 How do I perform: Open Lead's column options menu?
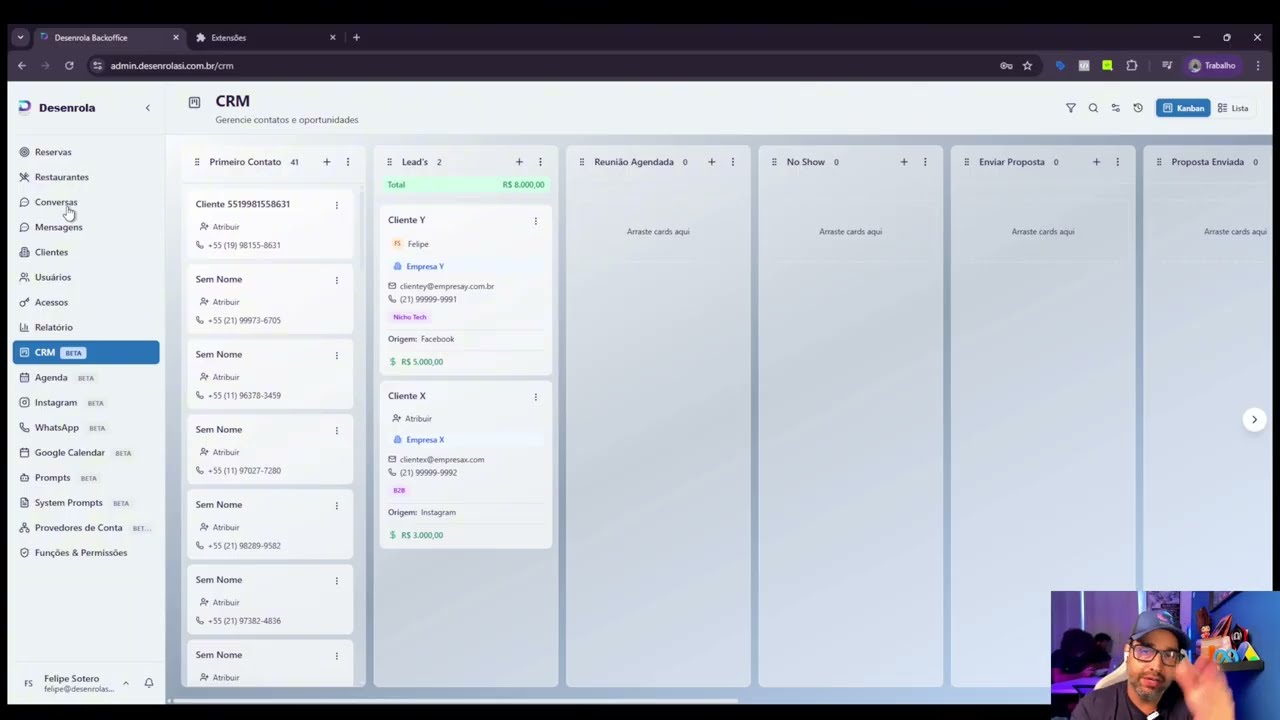[x=540, y=162]
